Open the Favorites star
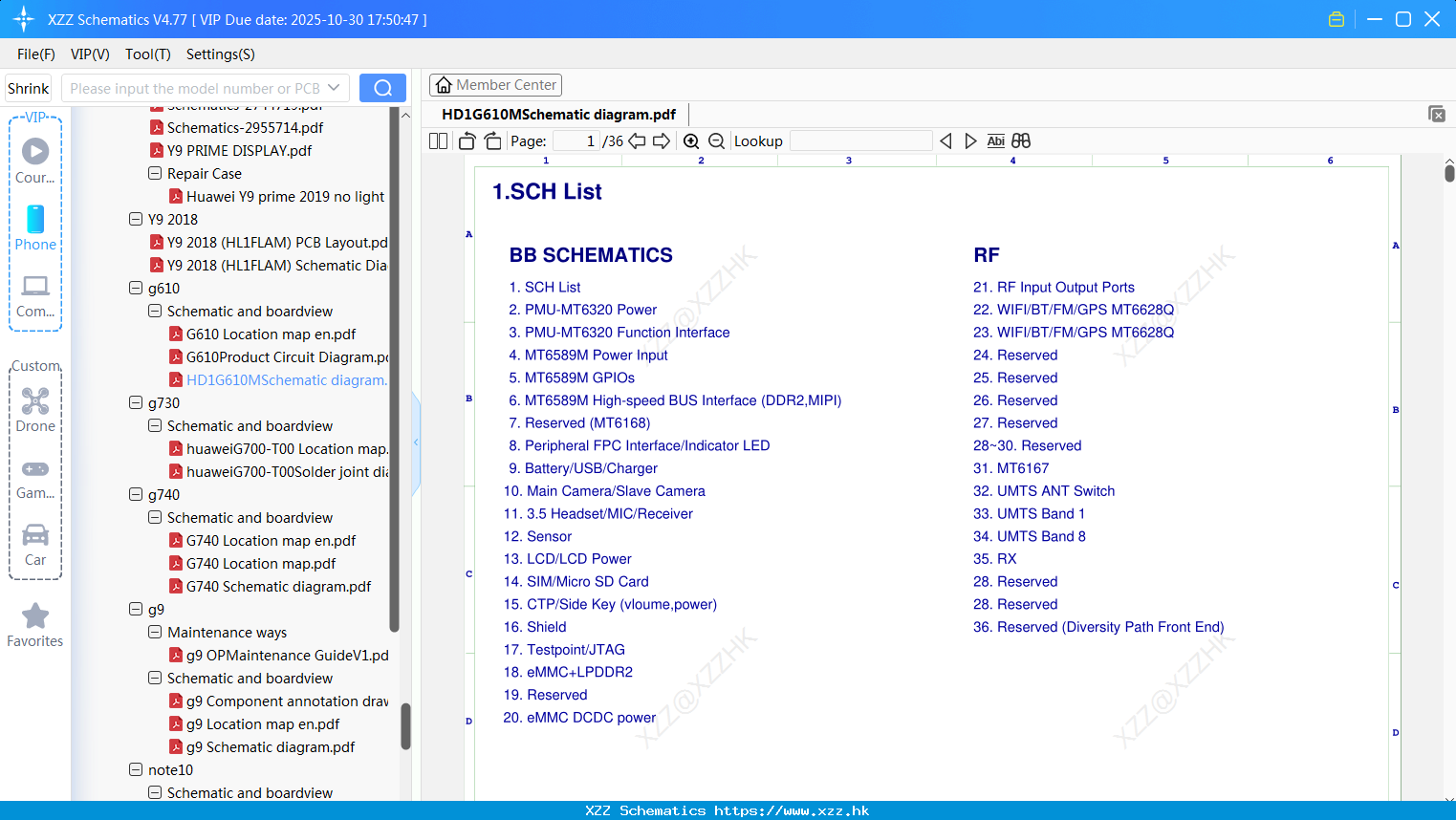The height and width of the screenshot is (820, 1456). point(35,625)
